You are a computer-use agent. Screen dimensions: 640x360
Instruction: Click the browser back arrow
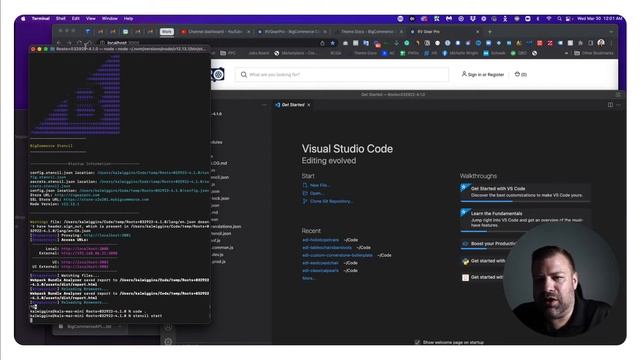[60, 43]
